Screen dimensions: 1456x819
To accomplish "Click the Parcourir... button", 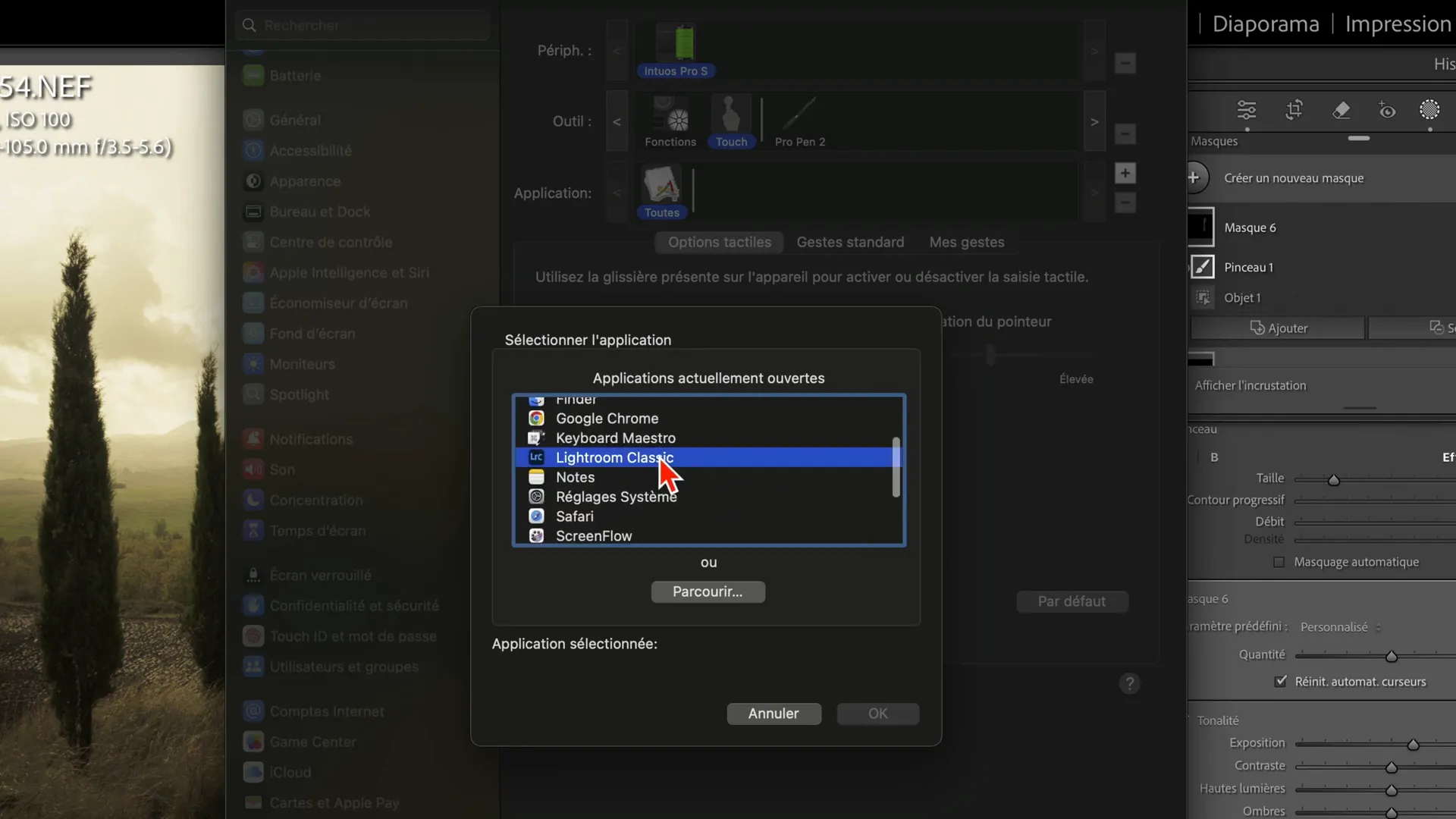I will 708,591.
